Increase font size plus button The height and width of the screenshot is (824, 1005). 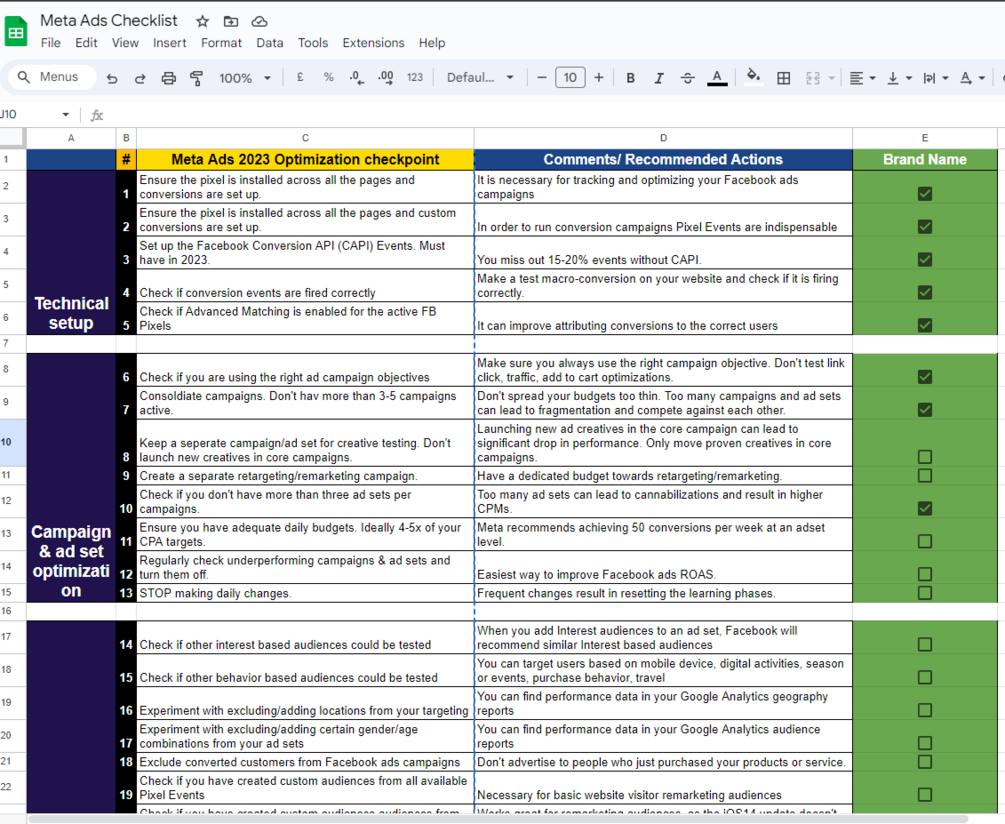[x=599, y=78]
